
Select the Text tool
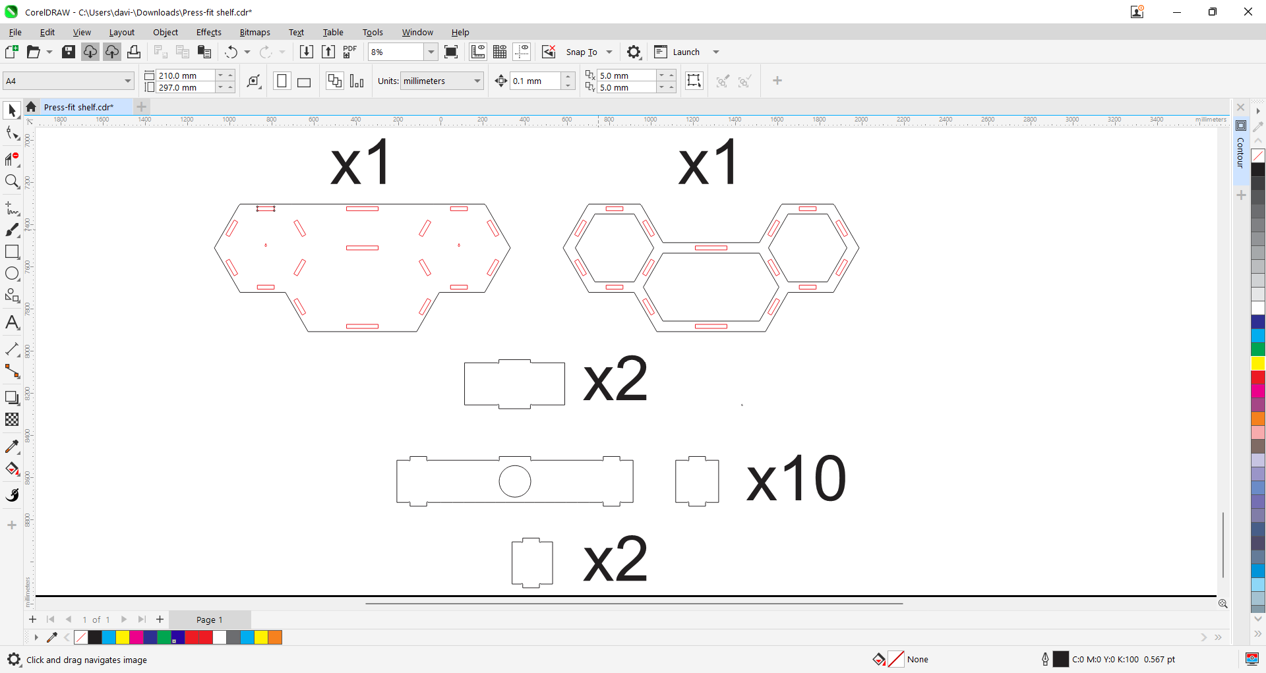[x=12, y=323]
